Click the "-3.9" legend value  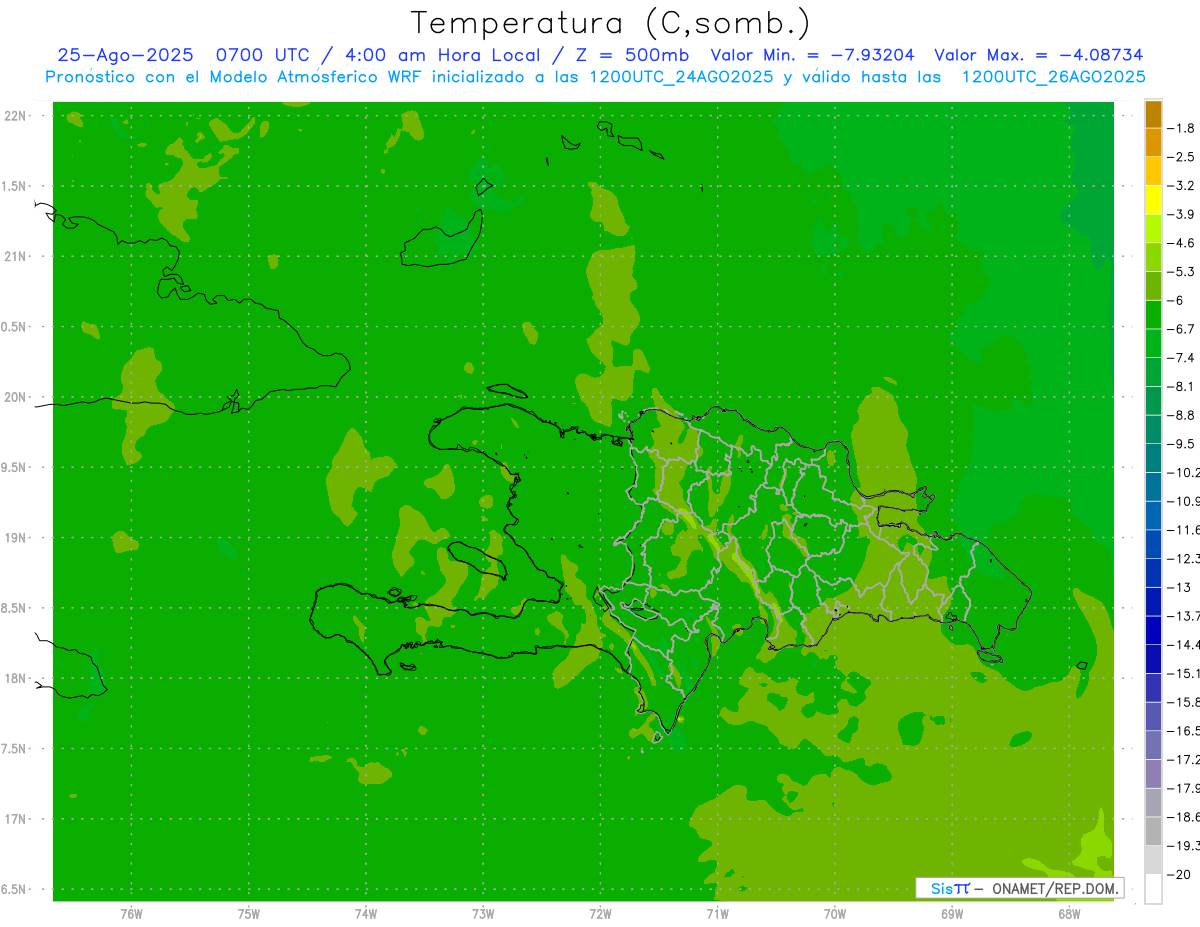tap(1182, 214)
